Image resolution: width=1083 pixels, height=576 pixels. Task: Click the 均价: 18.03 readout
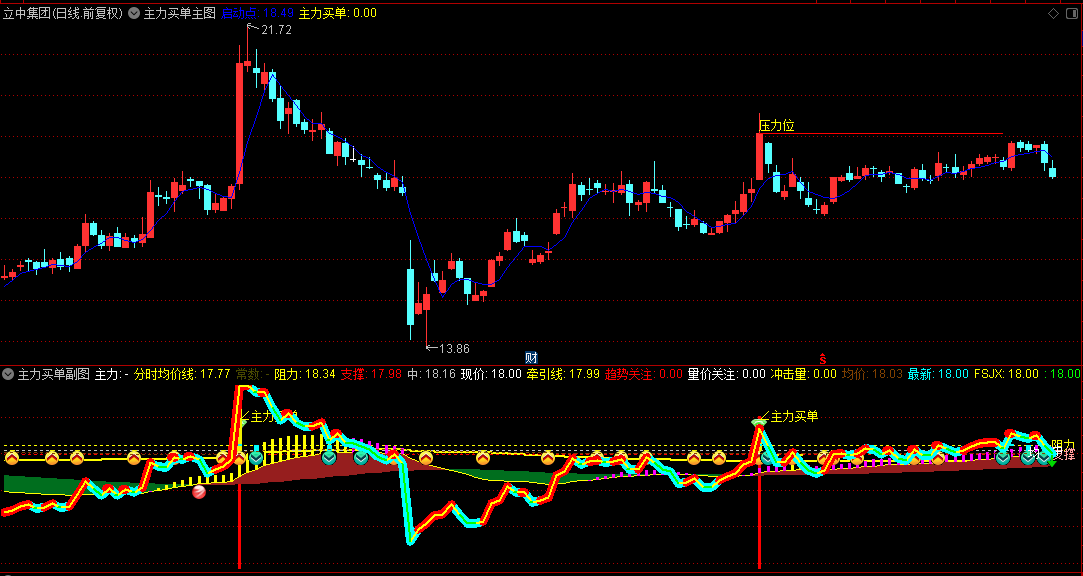tap(872, 374)
